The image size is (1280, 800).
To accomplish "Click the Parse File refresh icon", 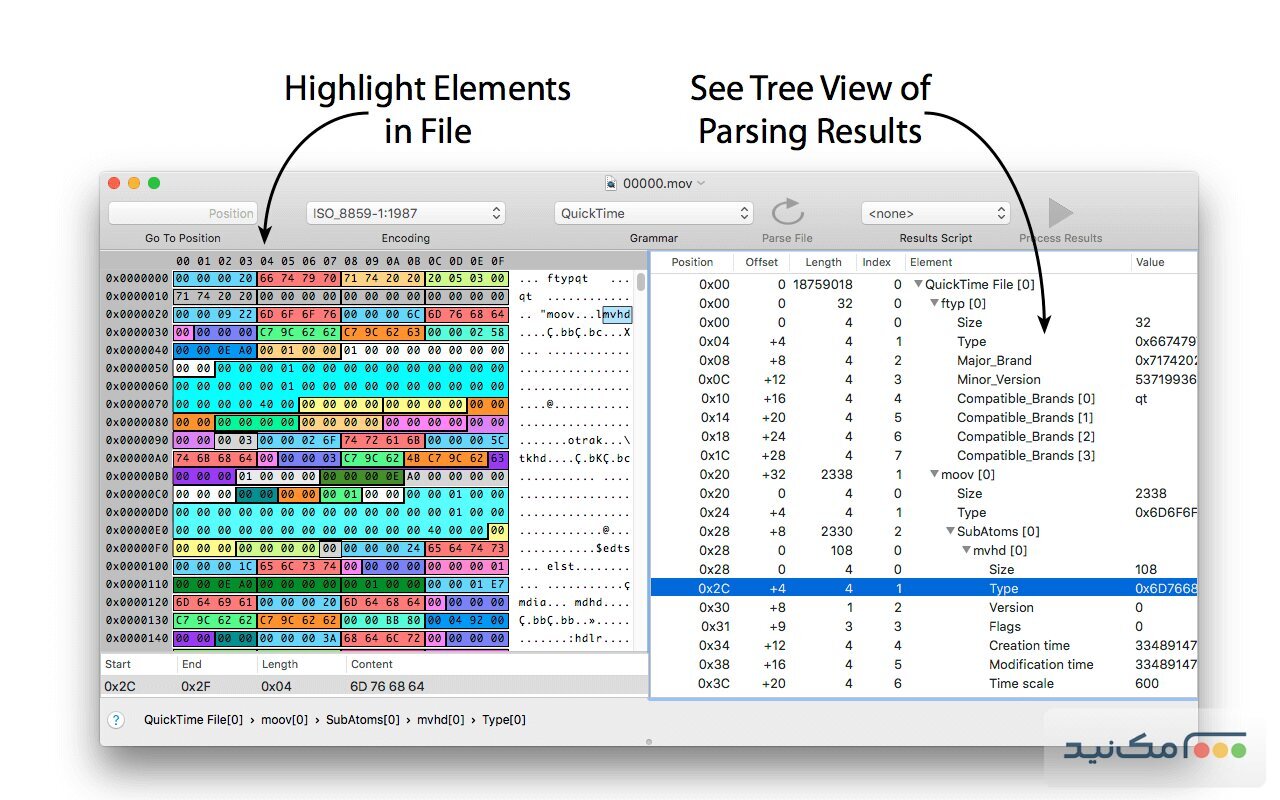I will [787, 211].
